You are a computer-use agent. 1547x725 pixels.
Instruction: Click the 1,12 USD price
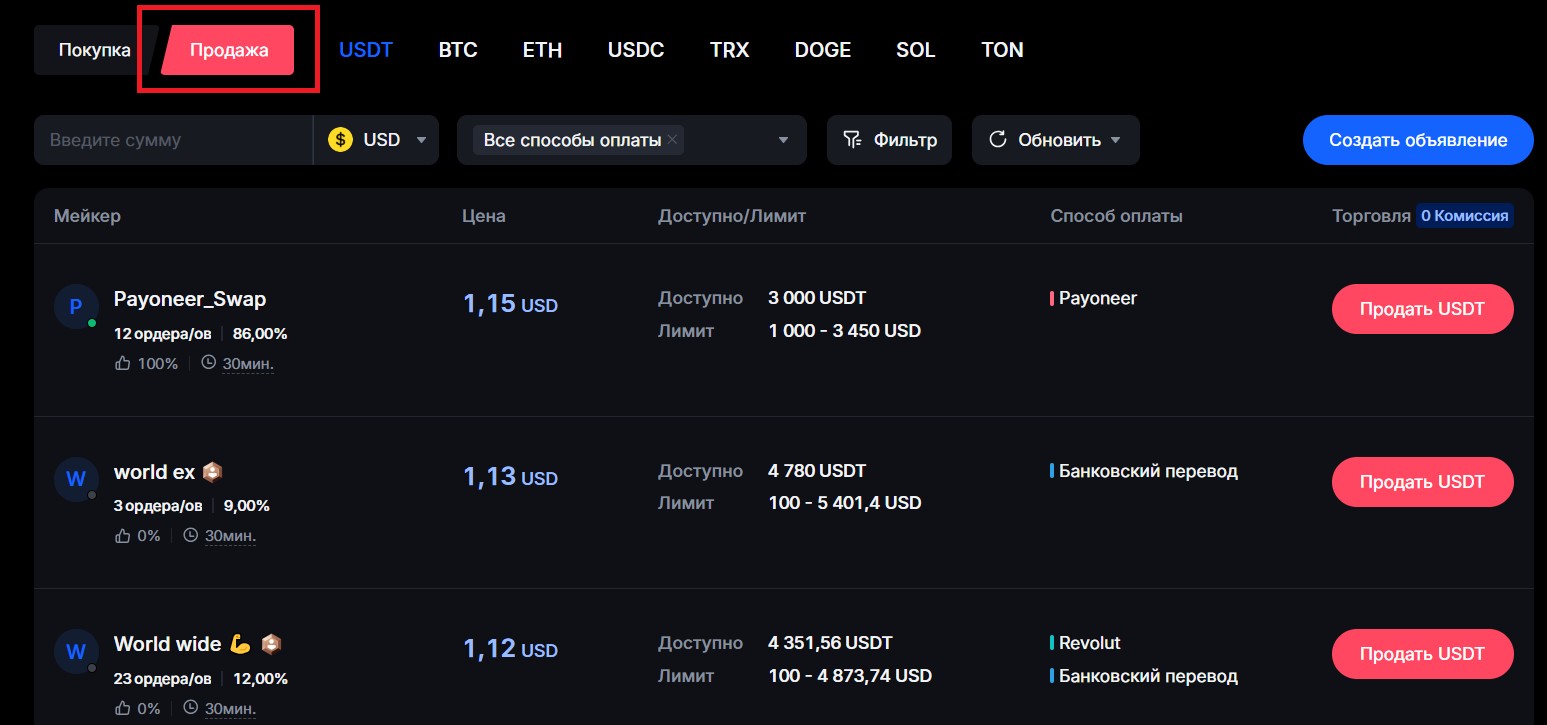coord(510,649)
